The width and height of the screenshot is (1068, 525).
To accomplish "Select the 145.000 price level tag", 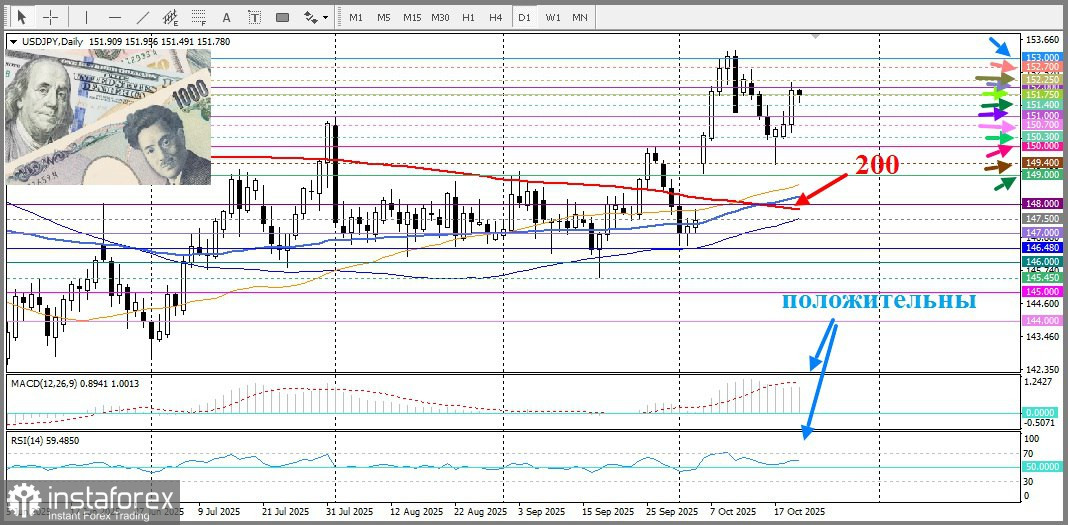I will [1041, 291].
